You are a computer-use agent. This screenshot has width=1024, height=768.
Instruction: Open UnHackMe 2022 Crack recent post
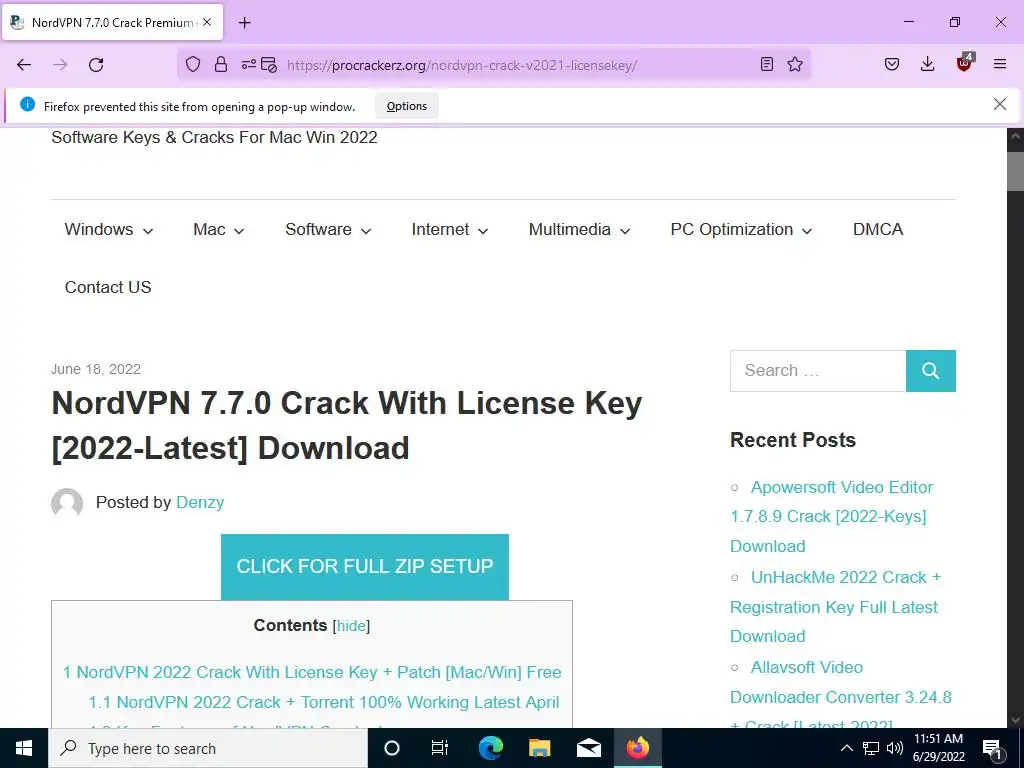835,607
